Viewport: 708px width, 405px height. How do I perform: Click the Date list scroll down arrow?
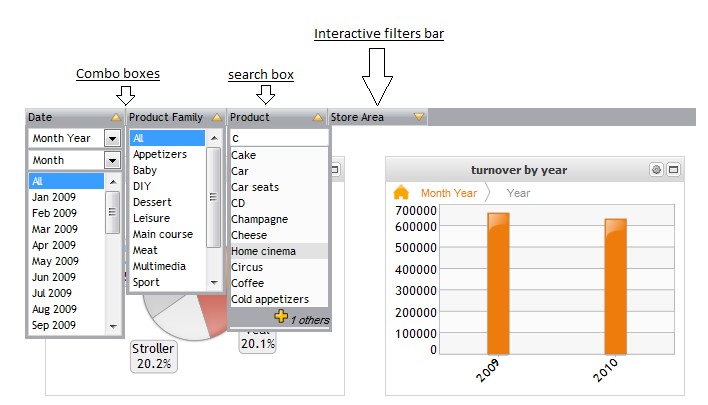coord(113,326)
